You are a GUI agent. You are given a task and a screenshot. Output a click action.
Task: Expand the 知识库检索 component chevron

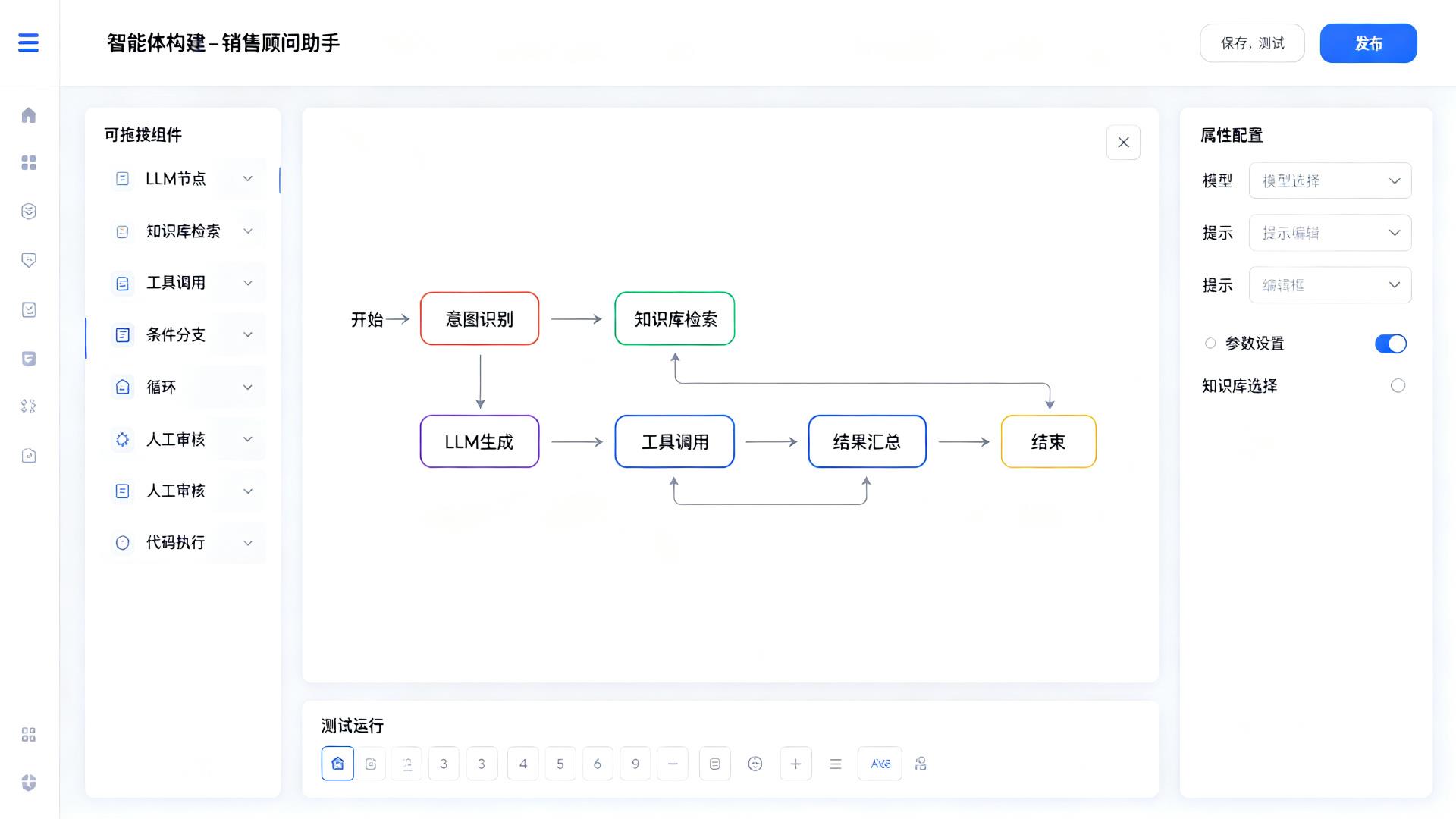tap(247, 231)
